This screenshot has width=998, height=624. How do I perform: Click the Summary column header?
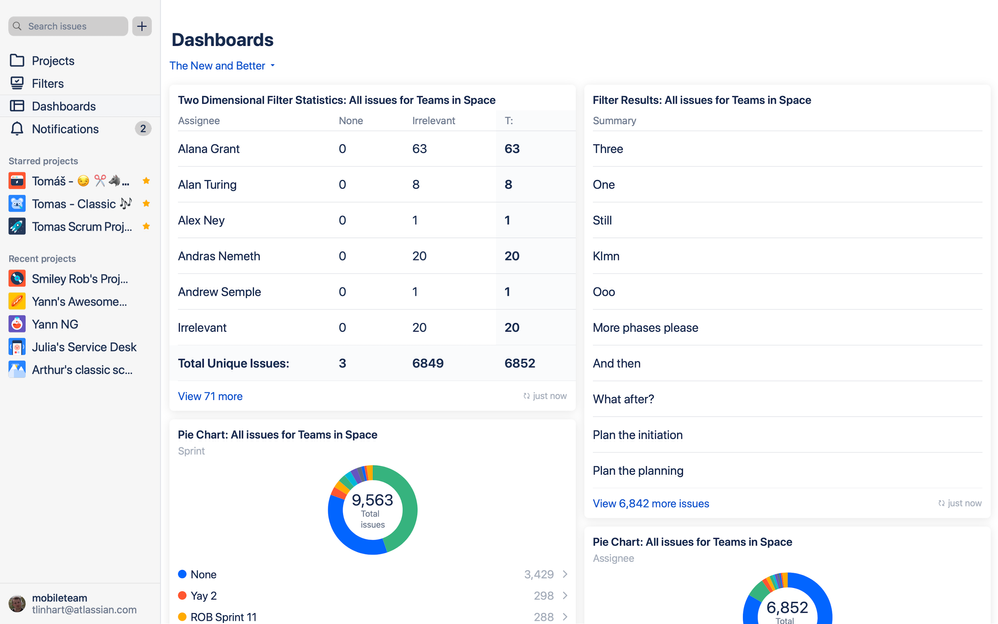click(x=614, y=120)
